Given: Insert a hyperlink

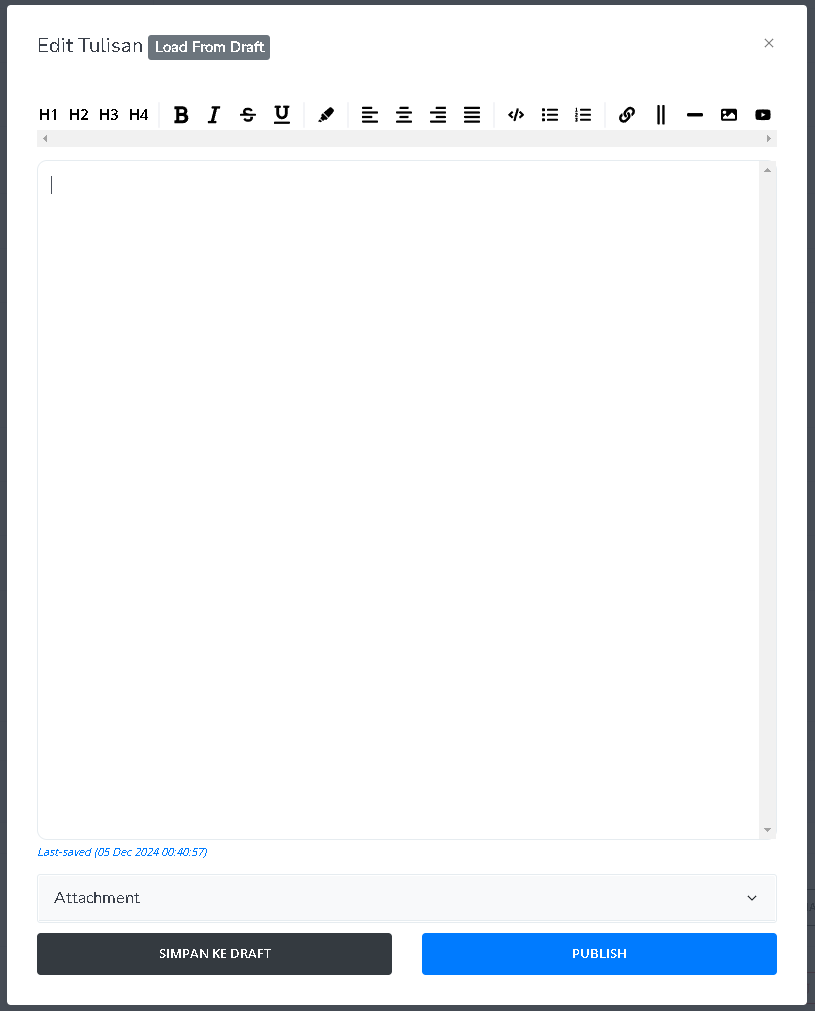Looking at the screenshot, I should pos(627,115).
